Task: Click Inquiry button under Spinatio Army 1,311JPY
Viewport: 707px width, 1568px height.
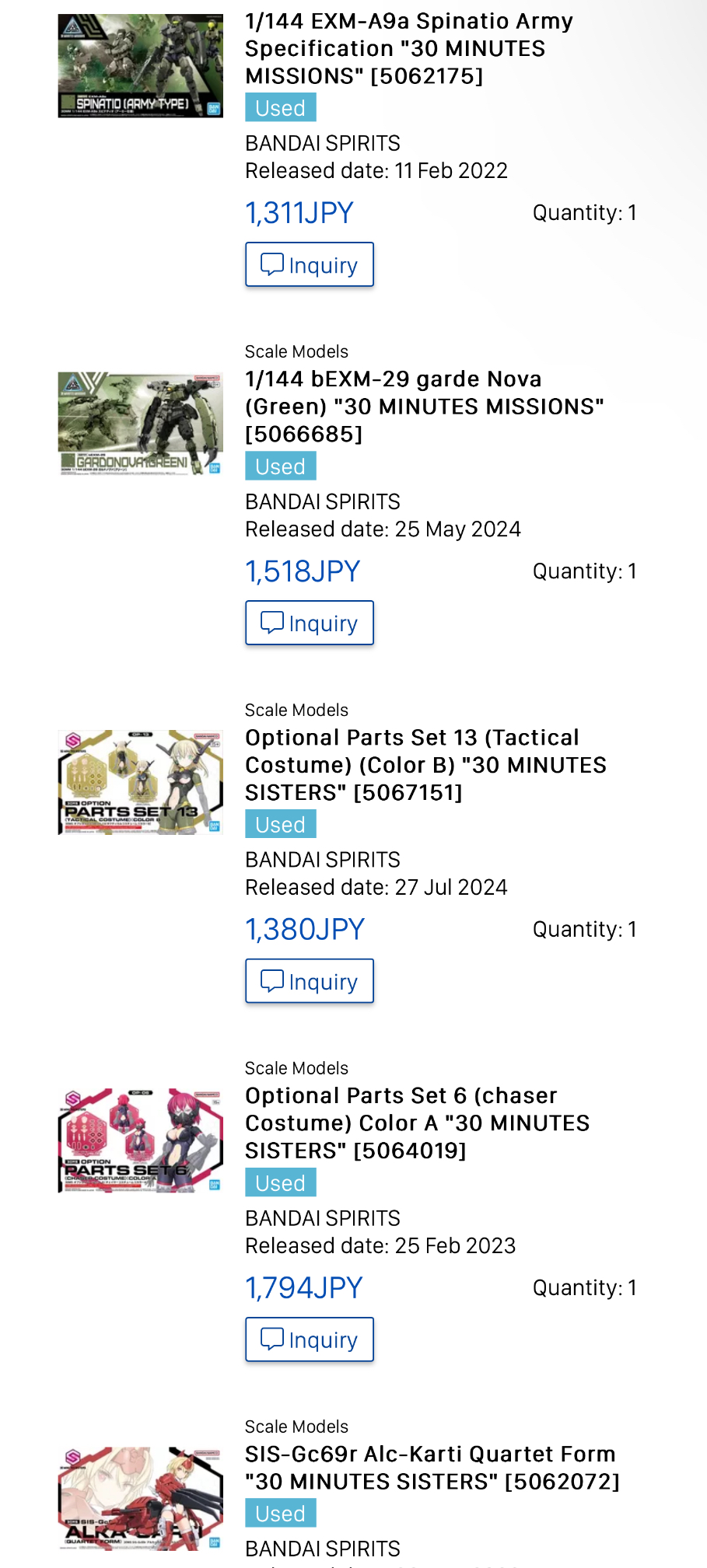Action: point(310,264)
